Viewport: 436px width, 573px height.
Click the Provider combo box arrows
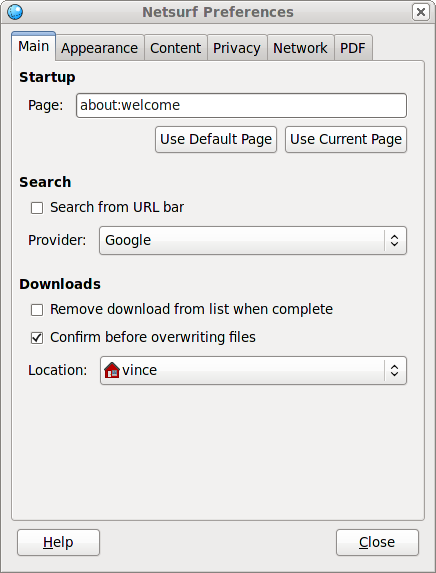(x=394, y=240)
